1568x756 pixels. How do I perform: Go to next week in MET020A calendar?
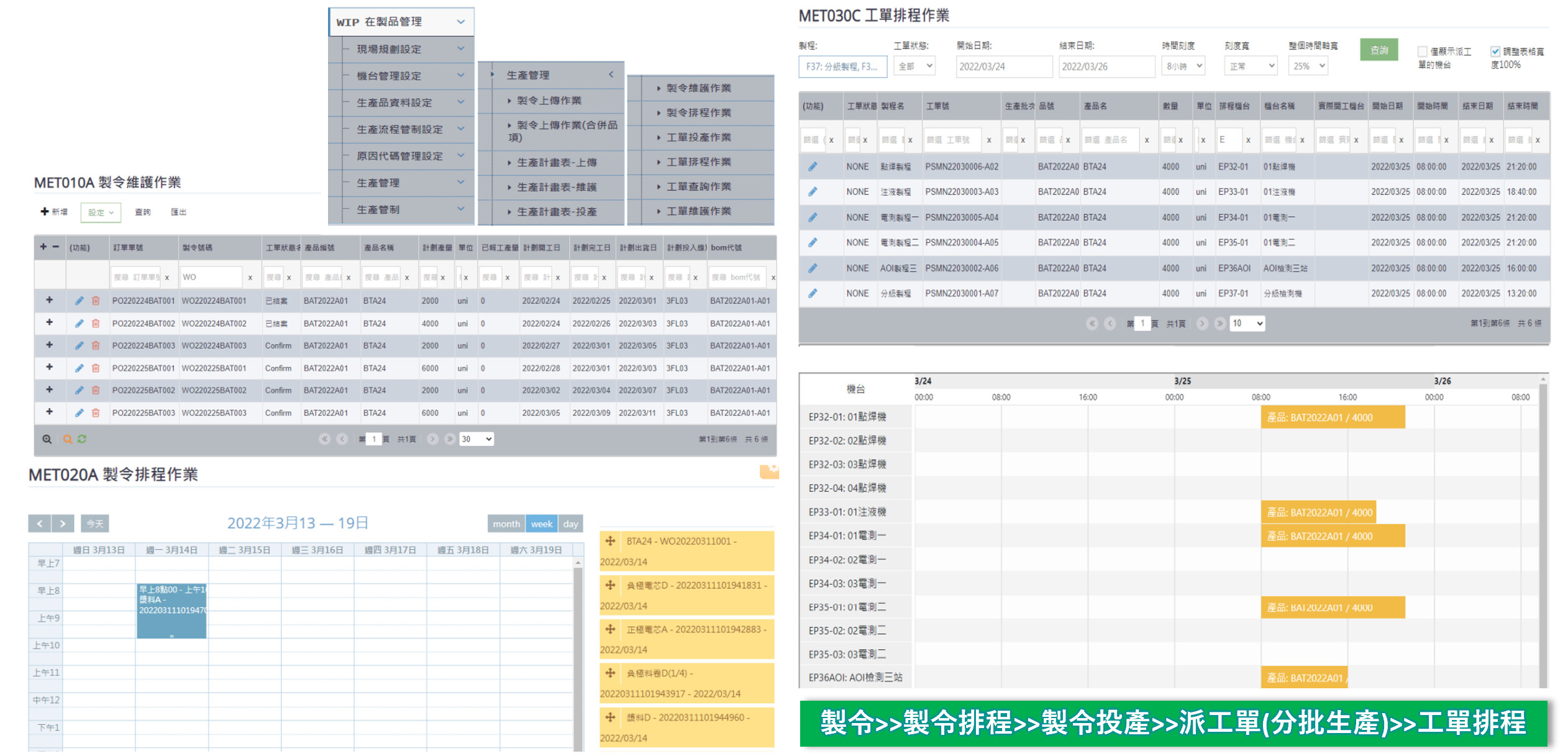(63, 524)
